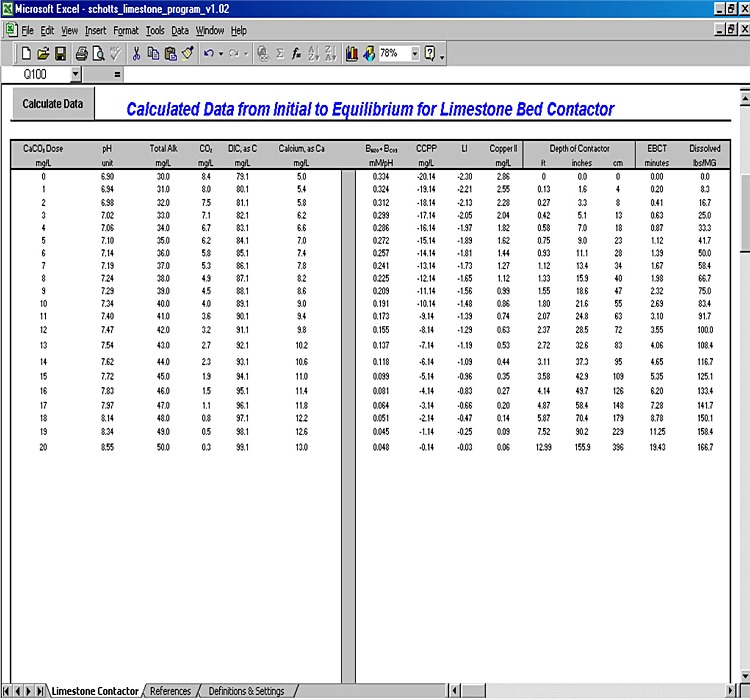Open the Data menu
750x700 pixels.
[180, 31]
